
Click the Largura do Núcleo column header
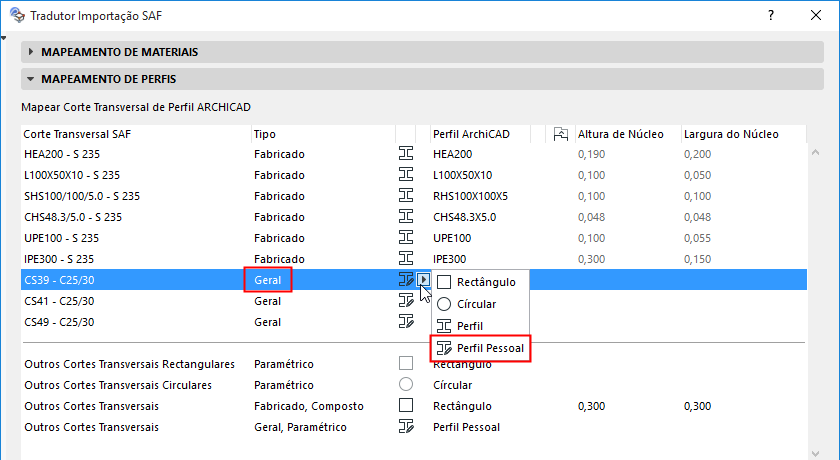(x=744, y=134)
